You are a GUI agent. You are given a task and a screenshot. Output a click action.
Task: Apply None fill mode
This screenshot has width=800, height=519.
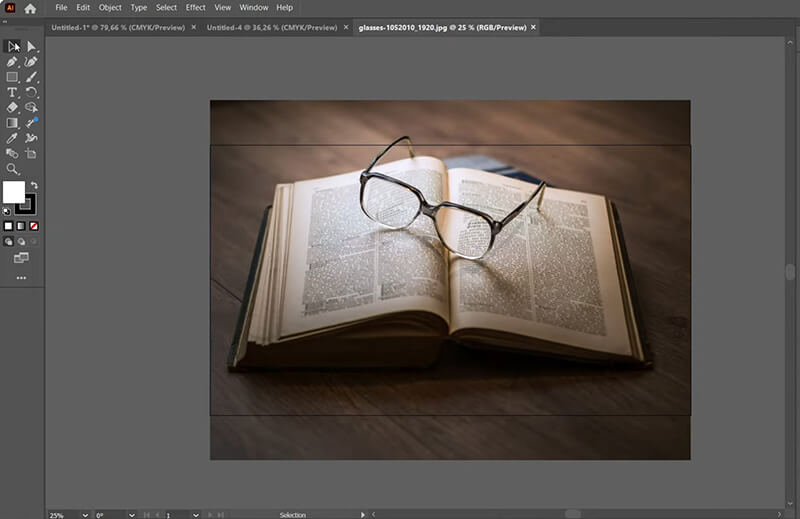coord(34,226)
